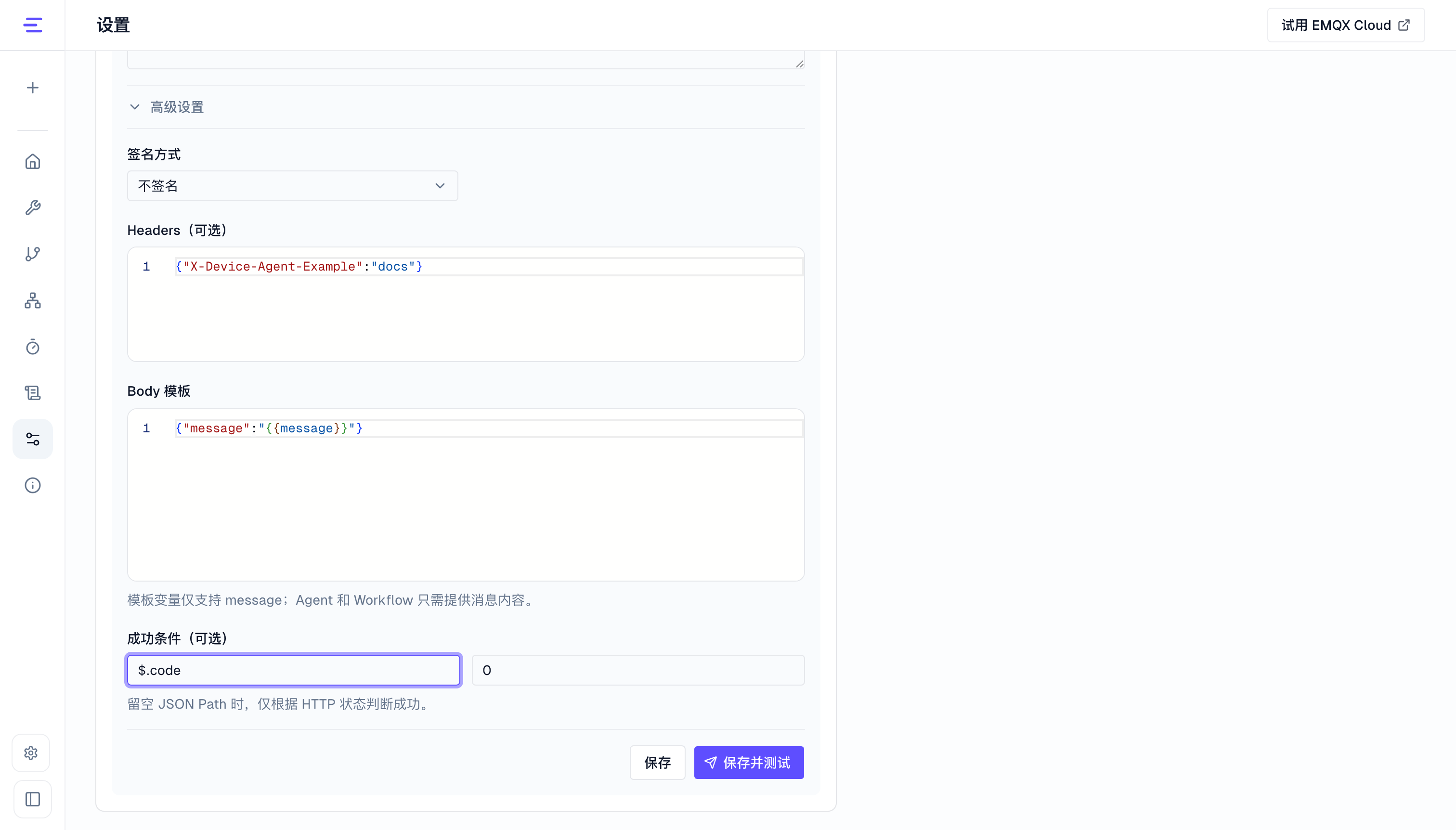Toggle the sidebar menu hamburger icon
The width and height of the screenshot is (1456, 830).
[32, 25]
